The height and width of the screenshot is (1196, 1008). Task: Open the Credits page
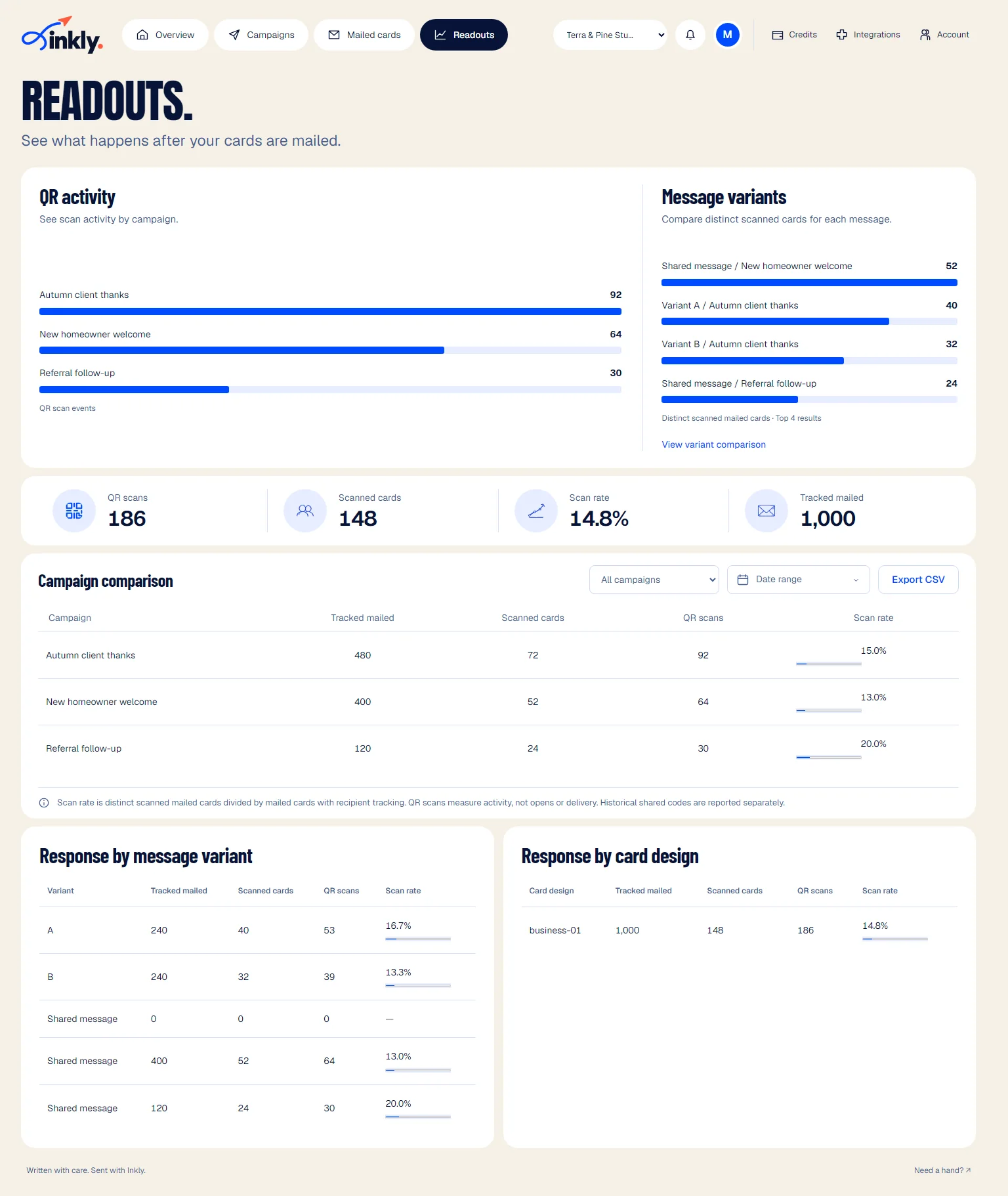(794, 35)
